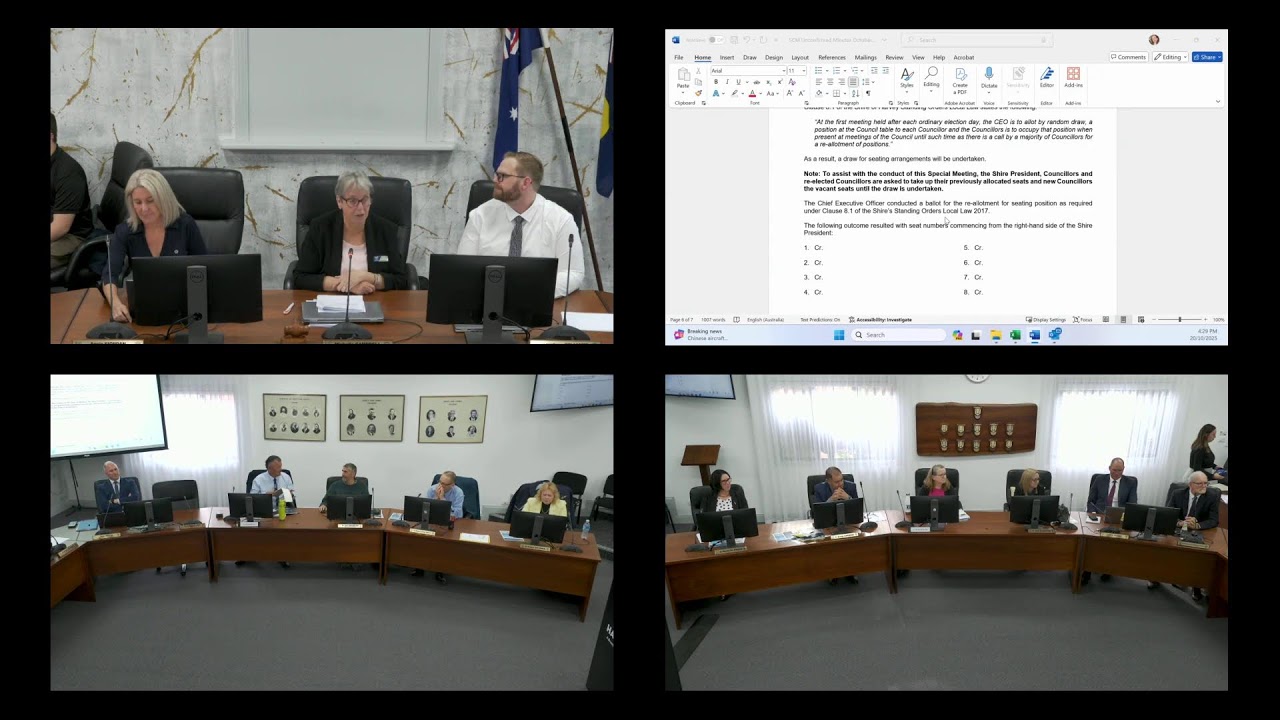Open File Explorer from the taskbar

[x=996, y=335]
